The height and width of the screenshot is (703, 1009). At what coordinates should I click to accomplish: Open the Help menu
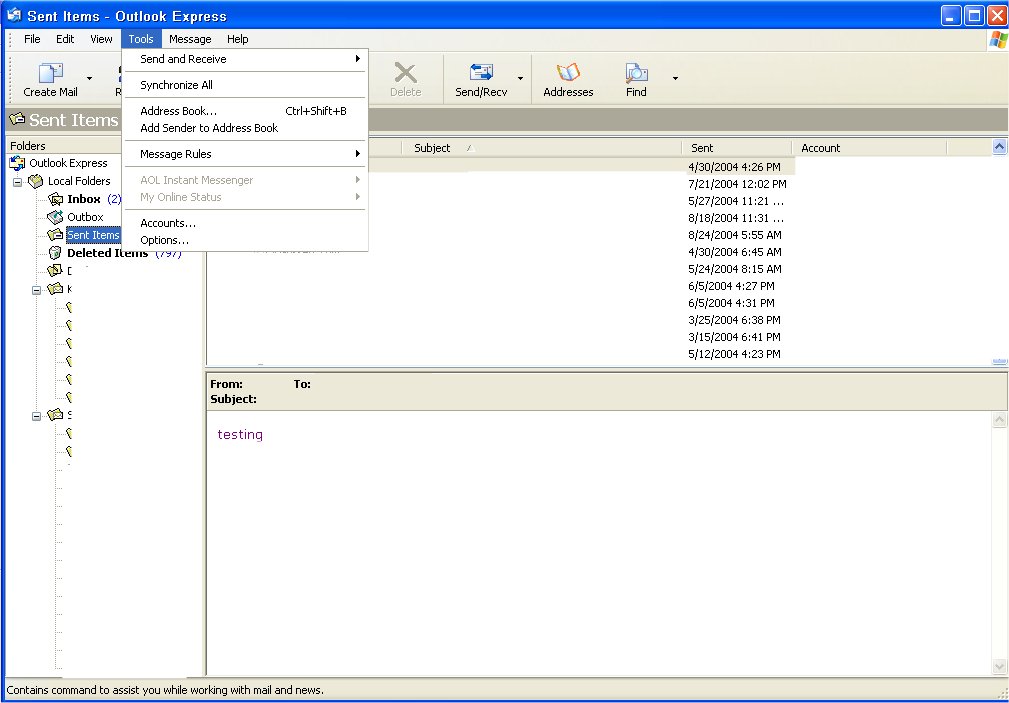point(237,39)
